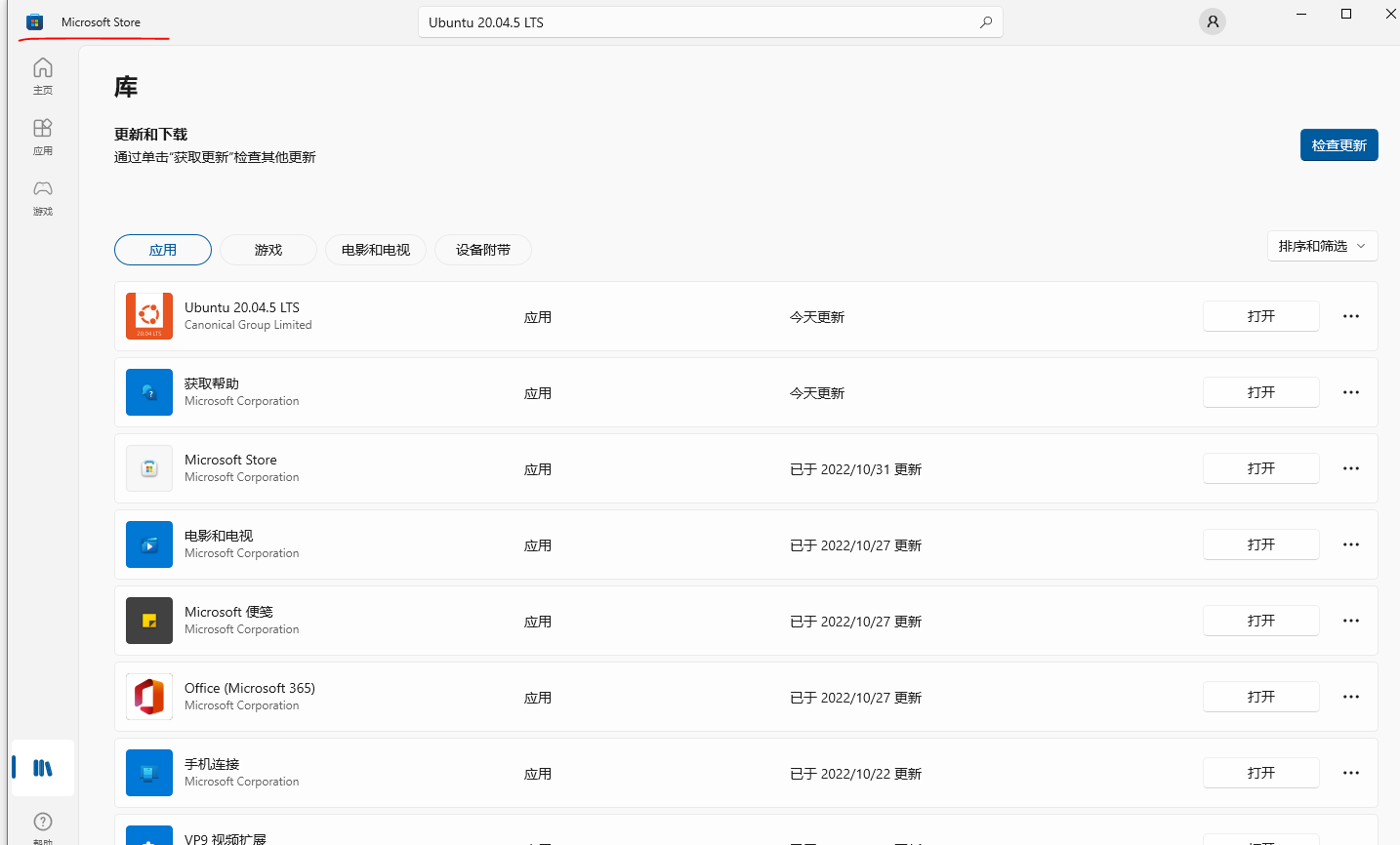Viewport: 1400px width, 845px height.
Task: Click the Office (Microsoft 365) app icon
Action: pos(149,697)
